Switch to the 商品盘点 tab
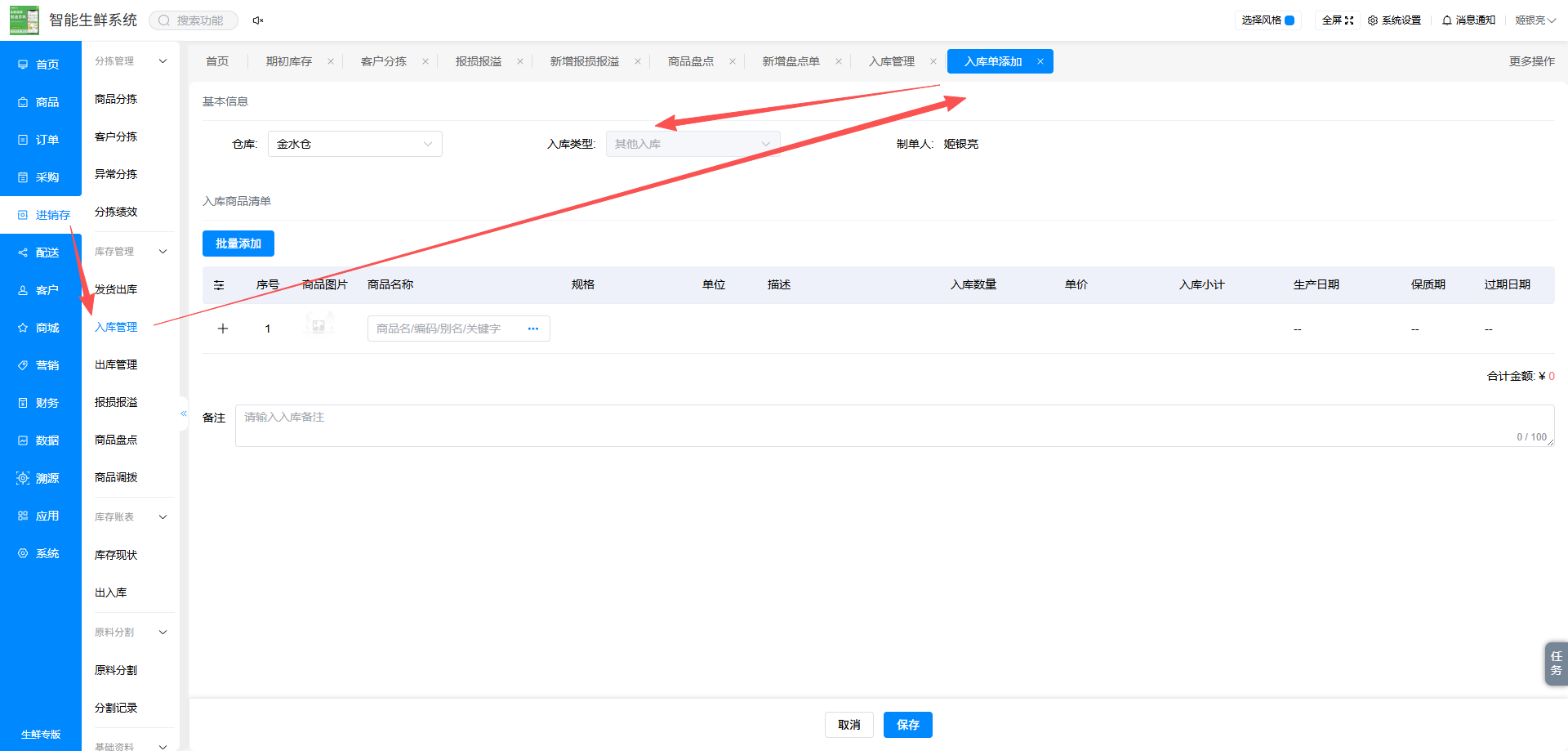1568x751 pixels. [x=691, y=61]
